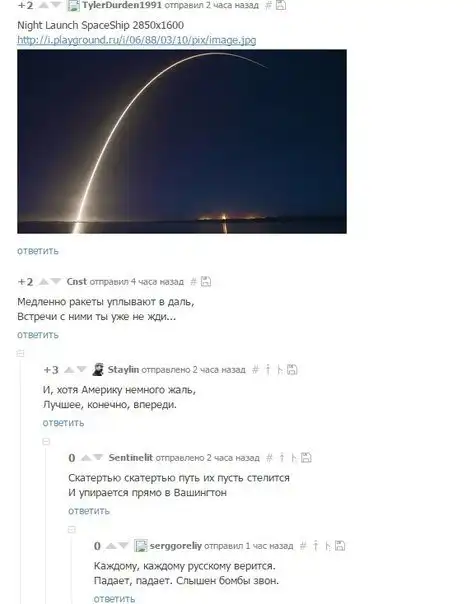Upvote serggoreliy's comment
476x604 pixels.
[x=111, y=546]
